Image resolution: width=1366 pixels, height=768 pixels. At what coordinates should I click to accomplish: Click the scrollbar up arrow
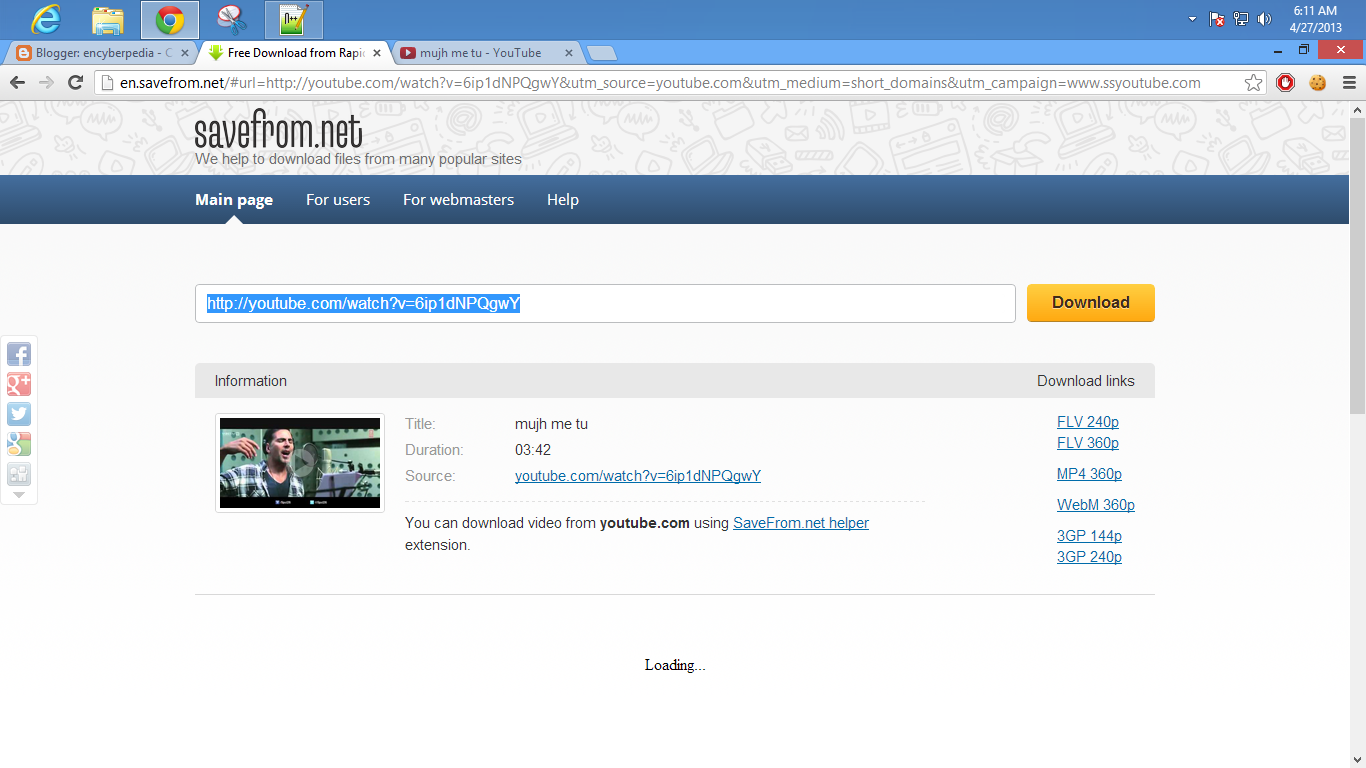tap(1357, 109)
